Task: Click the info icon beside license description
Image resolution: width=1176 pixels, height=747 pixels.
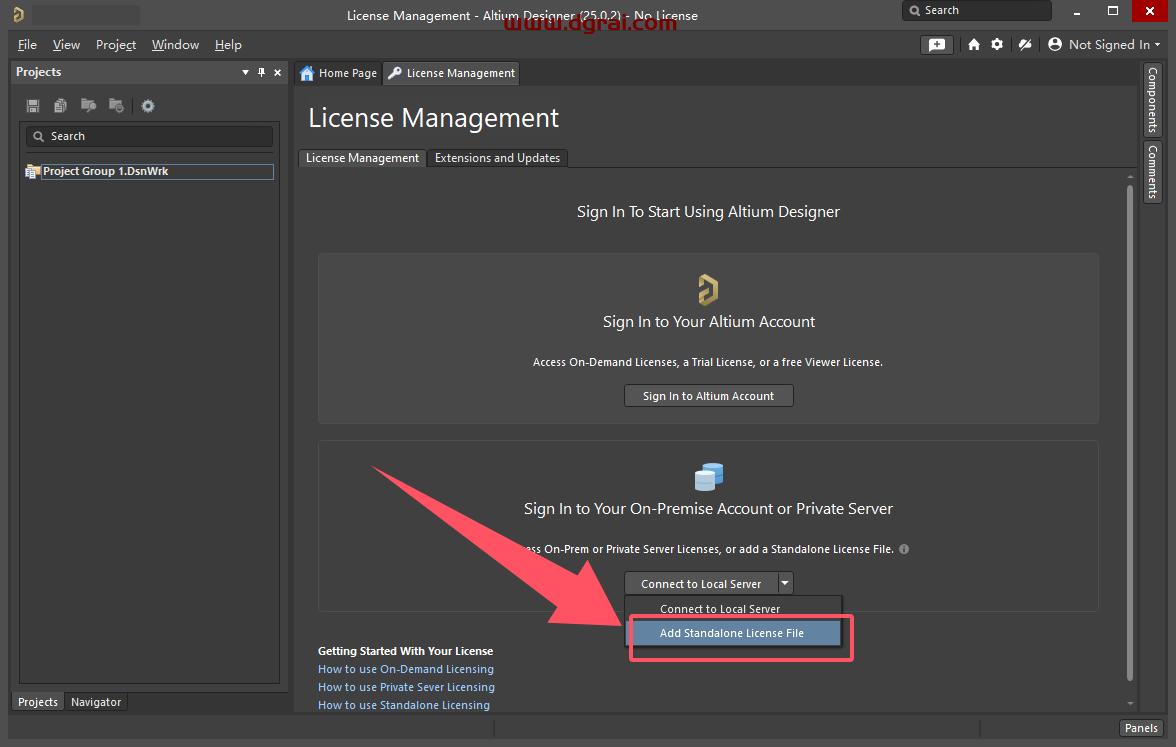Action: click(x=904, y=549)
